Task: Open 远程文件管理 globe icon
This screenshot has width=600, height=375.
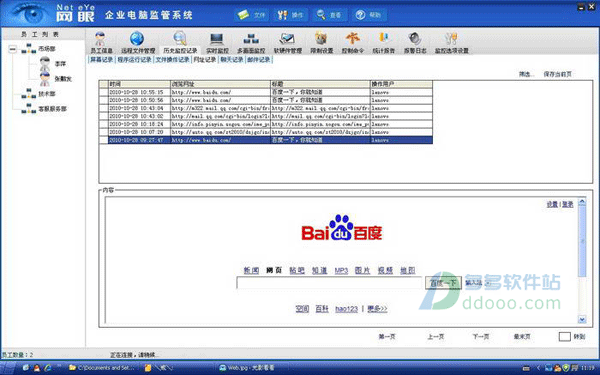Action: tap(138, 42)
